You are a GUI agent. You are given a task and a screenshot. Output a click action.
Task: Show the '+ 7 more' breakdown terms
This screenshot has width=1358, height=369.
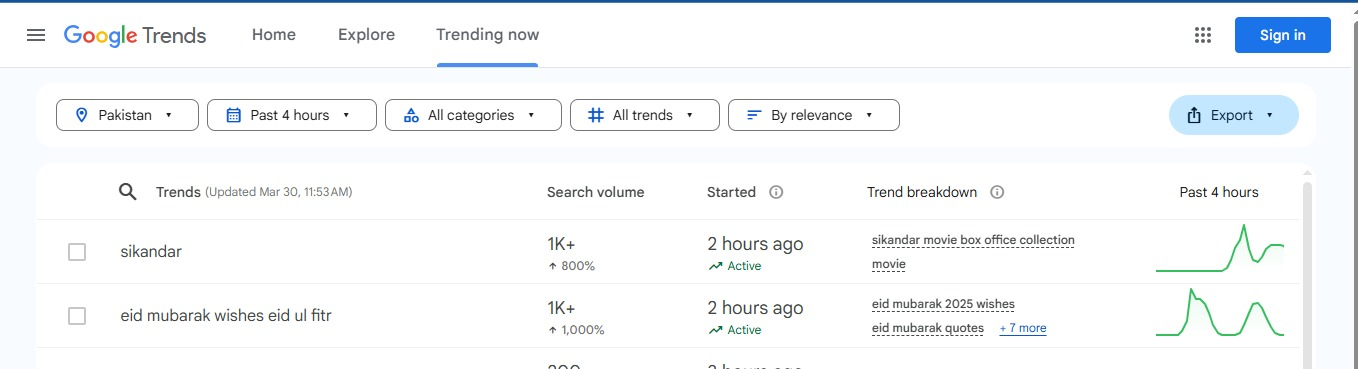point(1023,328)
